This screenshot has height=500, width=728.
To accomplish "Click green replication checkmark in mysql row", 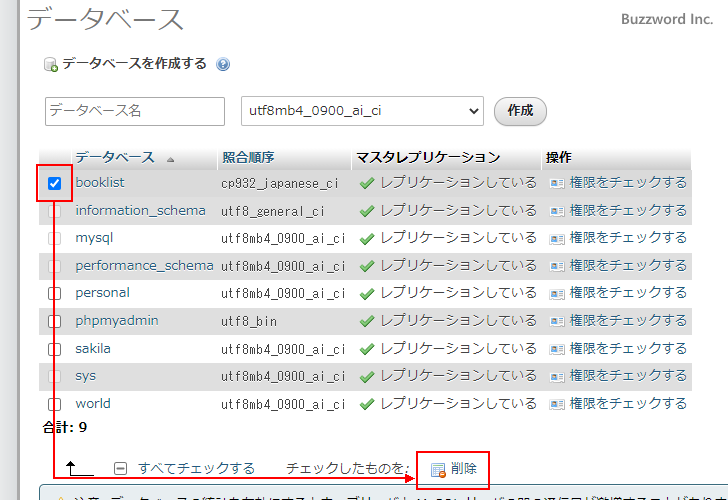I will click(x=367, y=239).
